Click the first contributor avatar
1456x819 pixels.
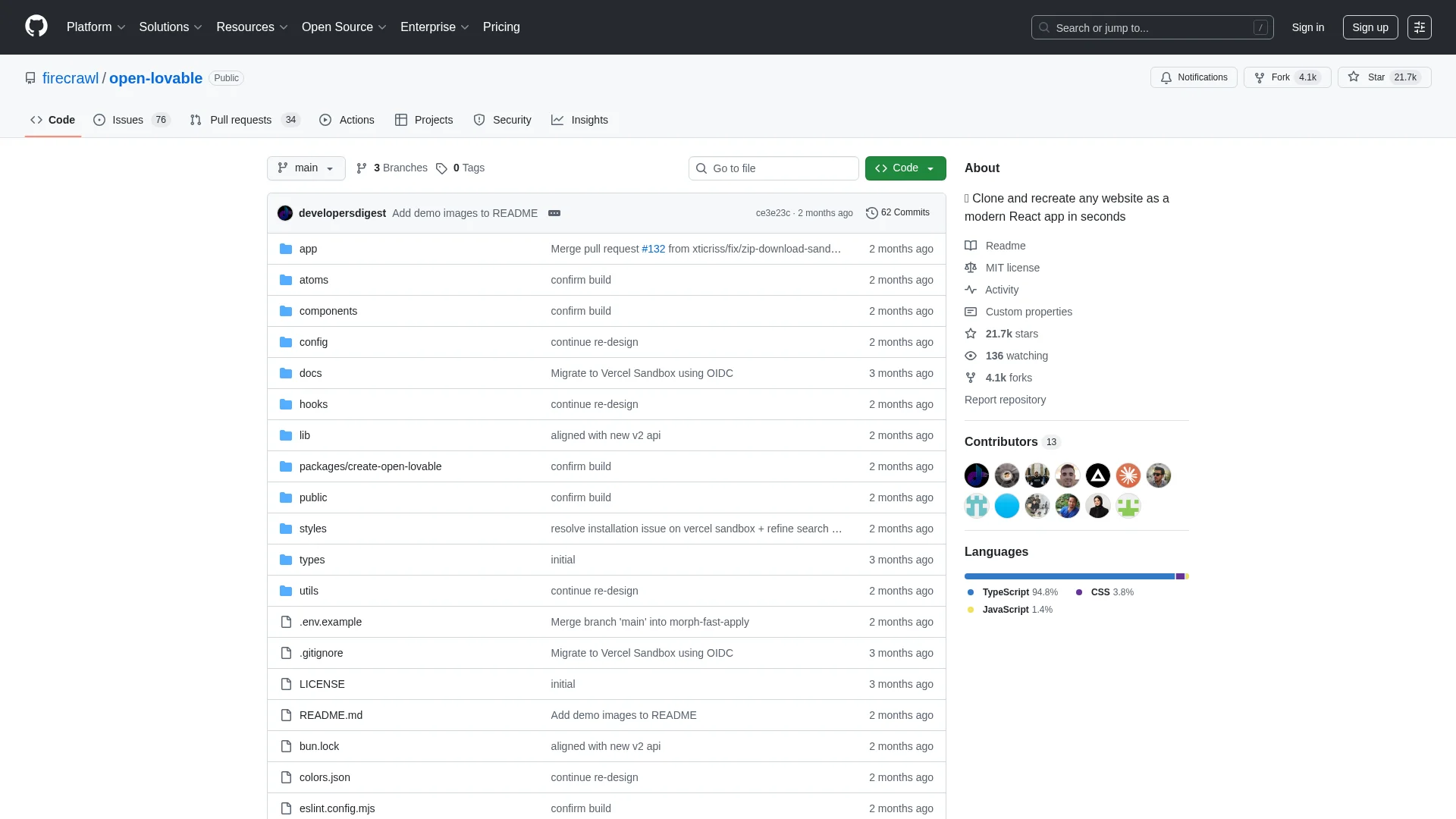pyautogui.click(x=977, y=475)
